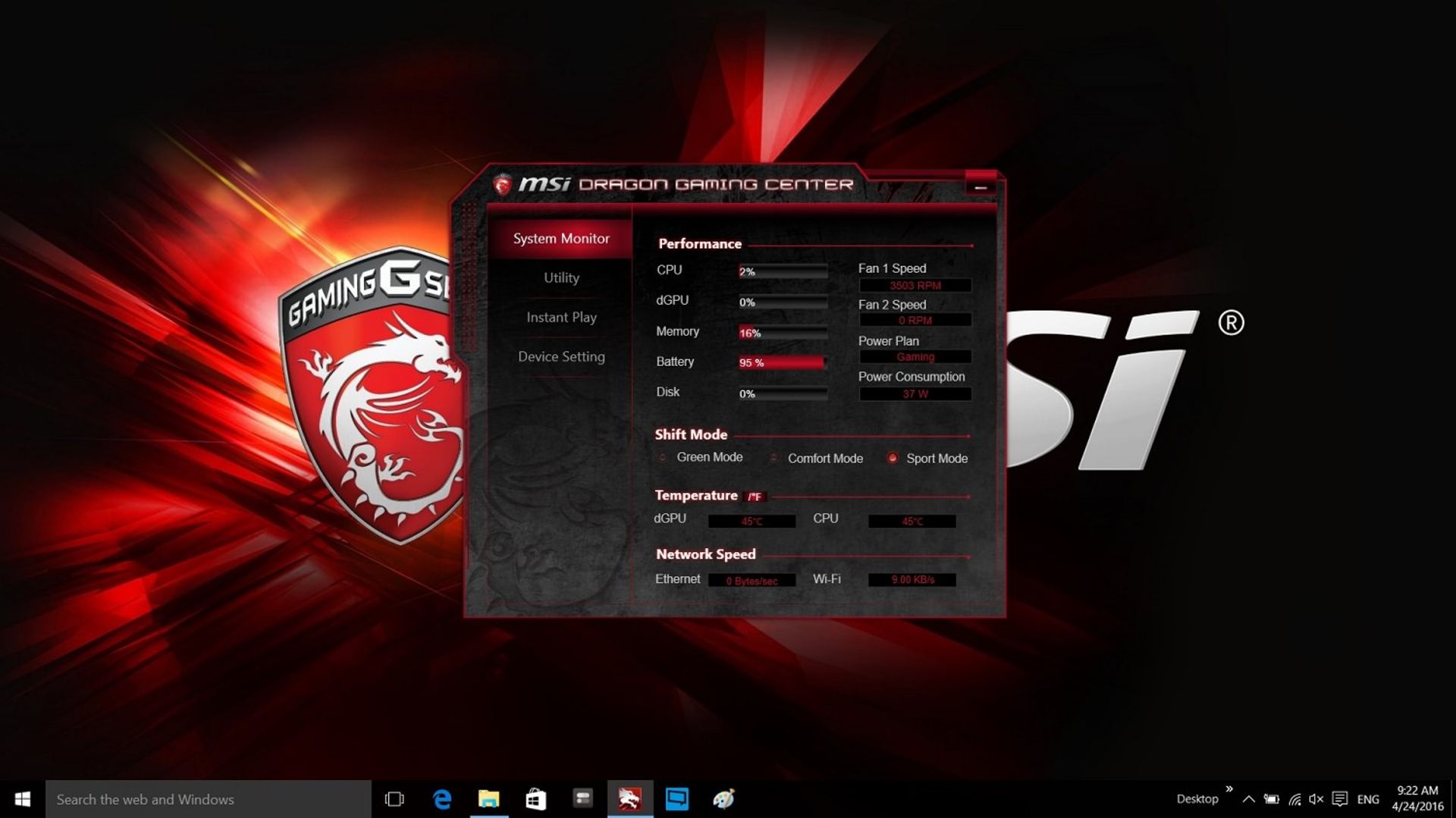
Task: Open the dark gray app icon next to Store
Action: [582, 799]
